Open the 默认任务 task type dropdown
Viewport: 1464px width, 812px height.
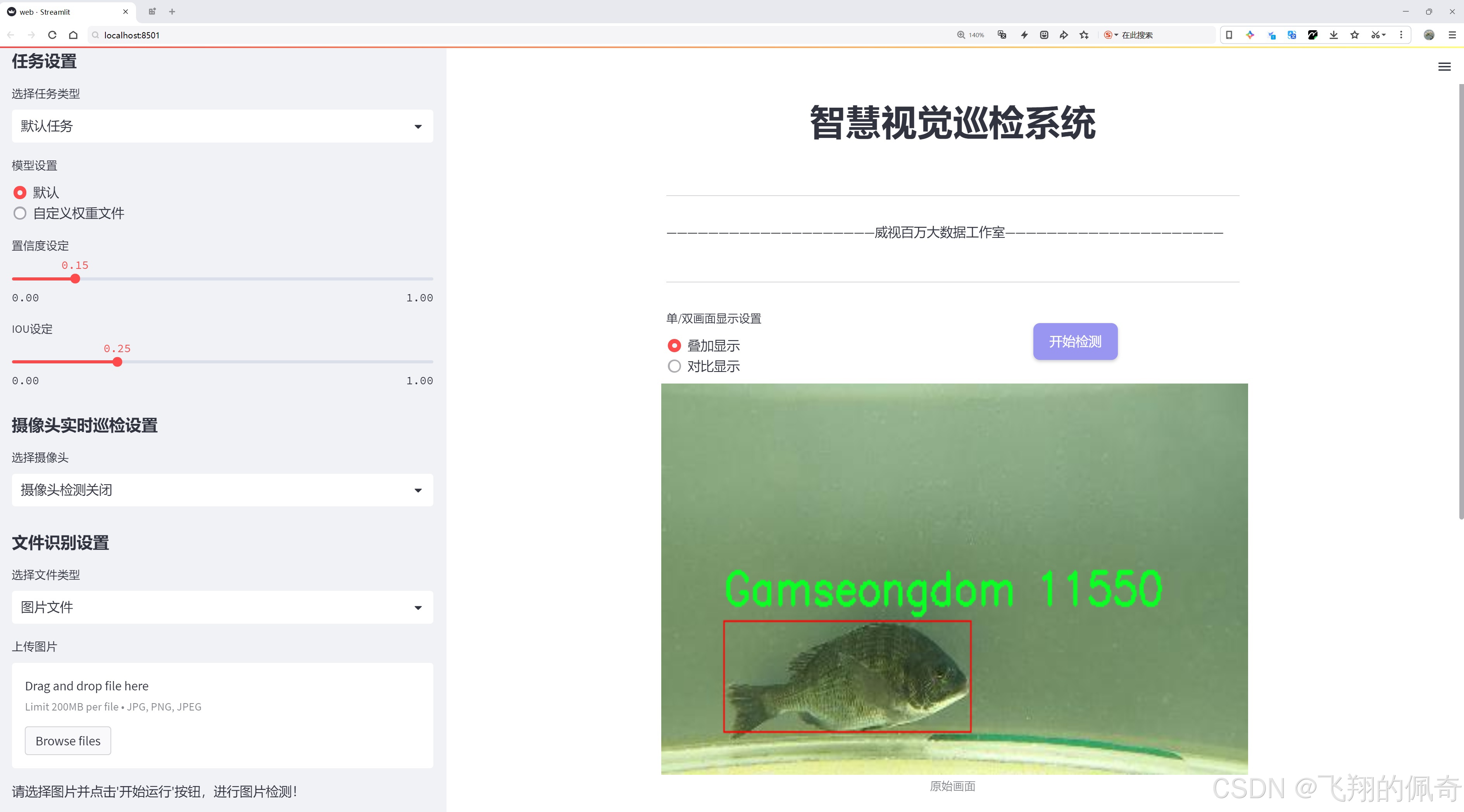coord(222,126)
